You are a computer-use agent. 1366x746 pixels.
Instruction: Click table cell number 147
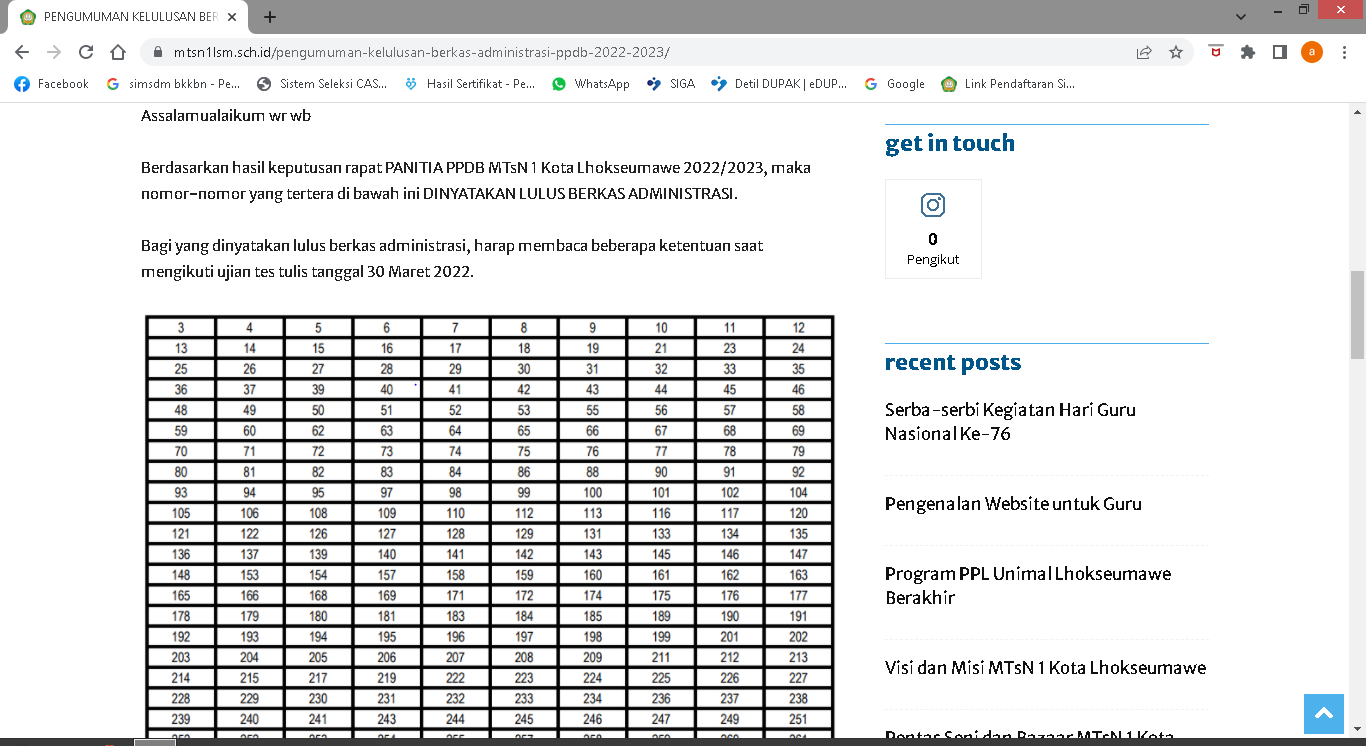(x=798, y=554)
